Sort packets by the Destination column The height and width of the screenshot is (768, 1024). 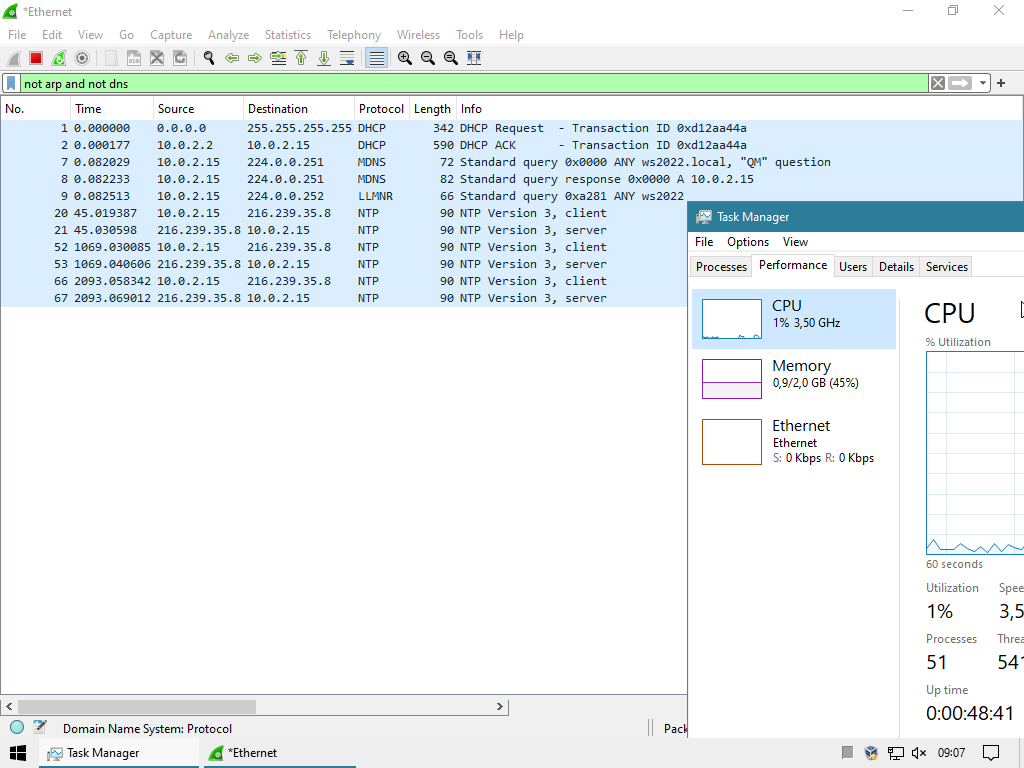click(298, 109)
